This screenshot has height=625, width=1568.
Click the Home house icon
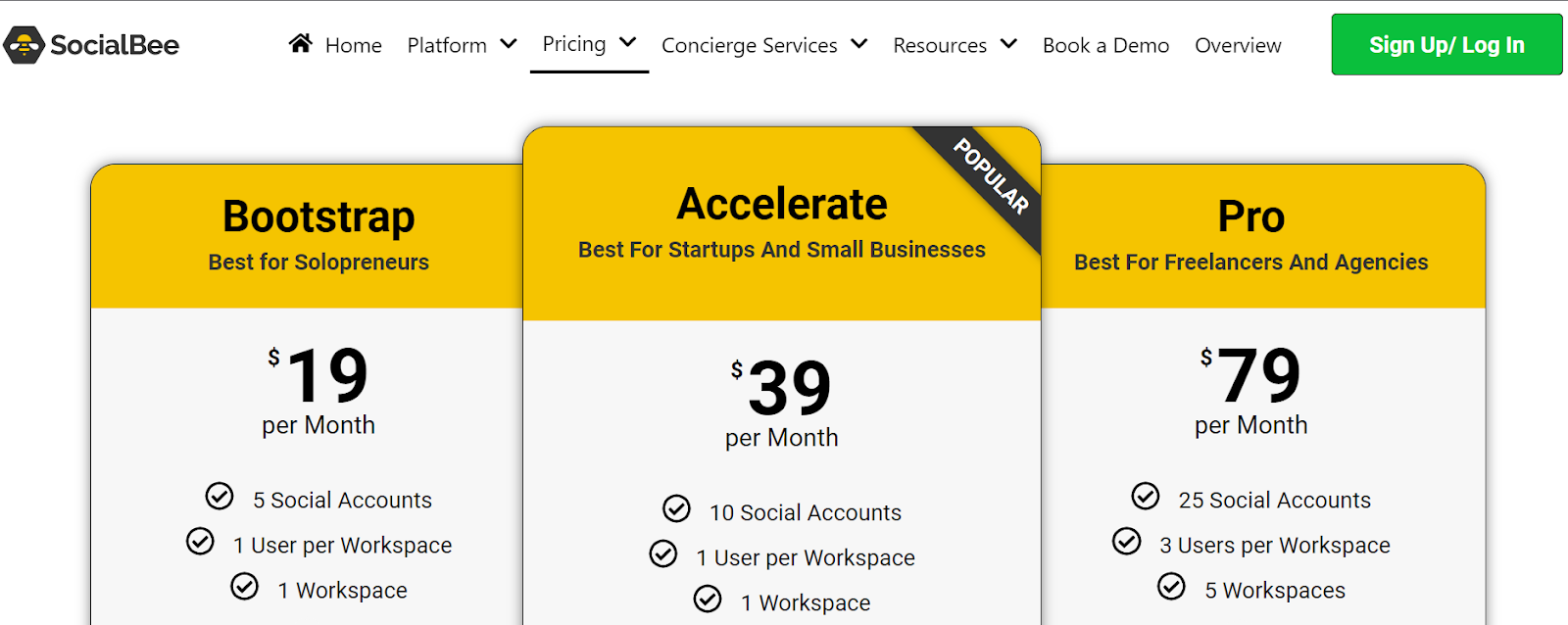[301, 43]
